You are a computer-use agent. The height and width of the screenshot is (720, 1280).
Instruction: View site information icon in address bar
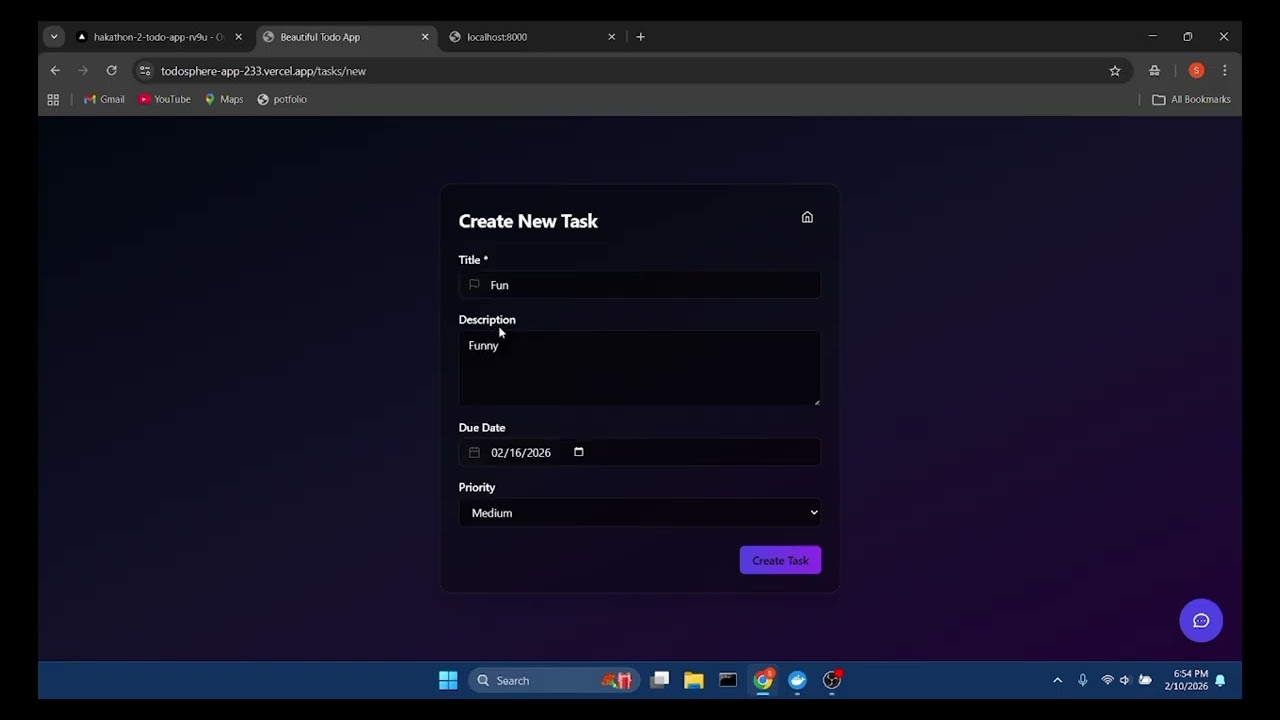point(145,71)
